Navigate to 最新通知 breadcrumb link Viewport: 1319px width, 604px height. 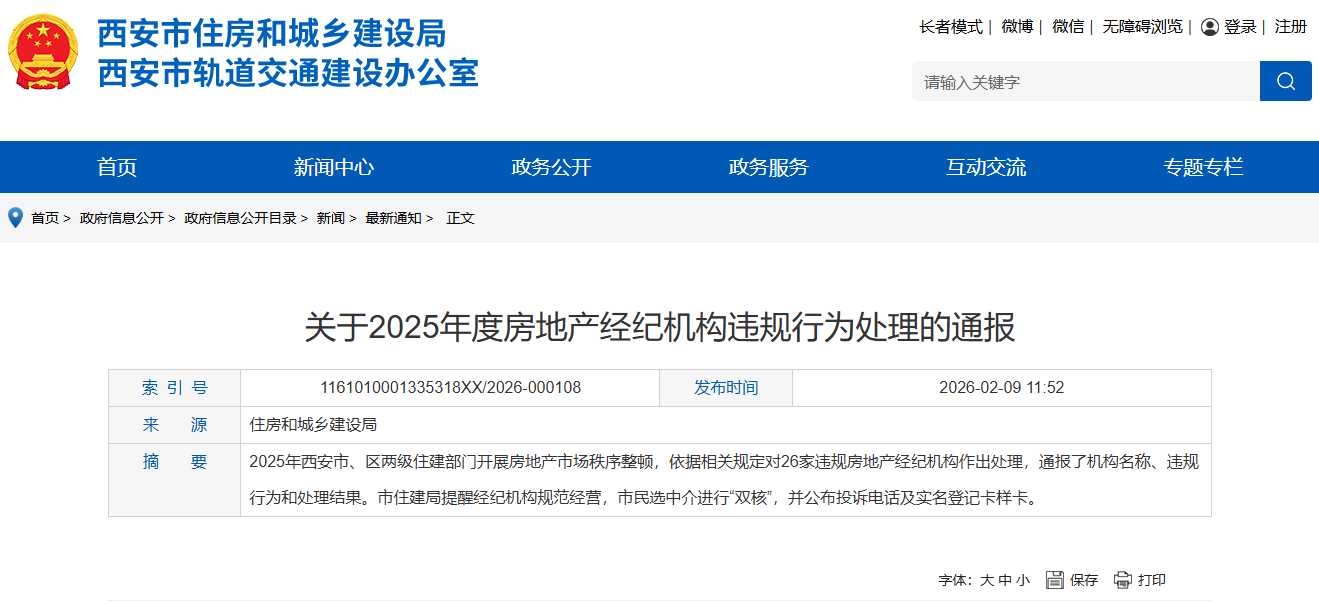tap(393, 218)
